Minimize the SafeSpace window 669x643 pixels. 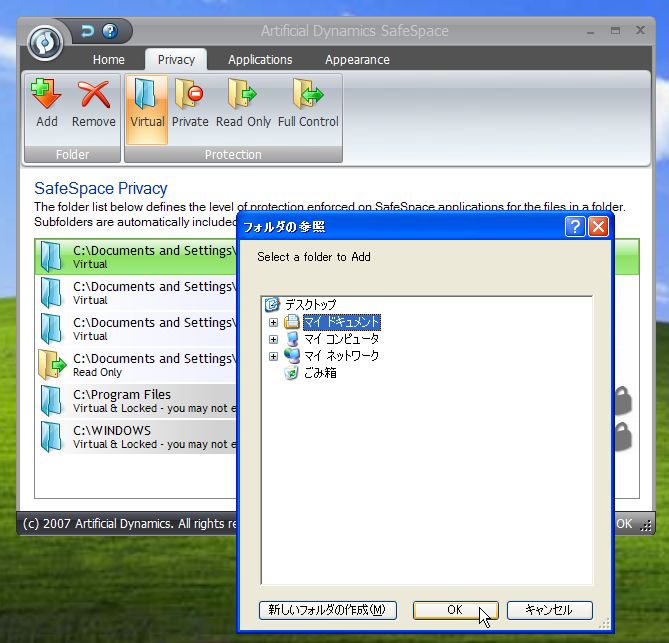[590, 31]
